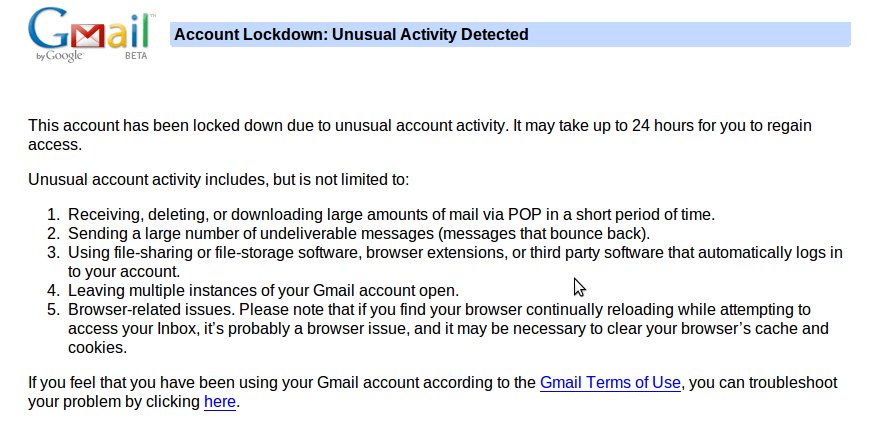
Task: Select list item about mail via POP
Action: pyautogui.click(x=391, y=214)
